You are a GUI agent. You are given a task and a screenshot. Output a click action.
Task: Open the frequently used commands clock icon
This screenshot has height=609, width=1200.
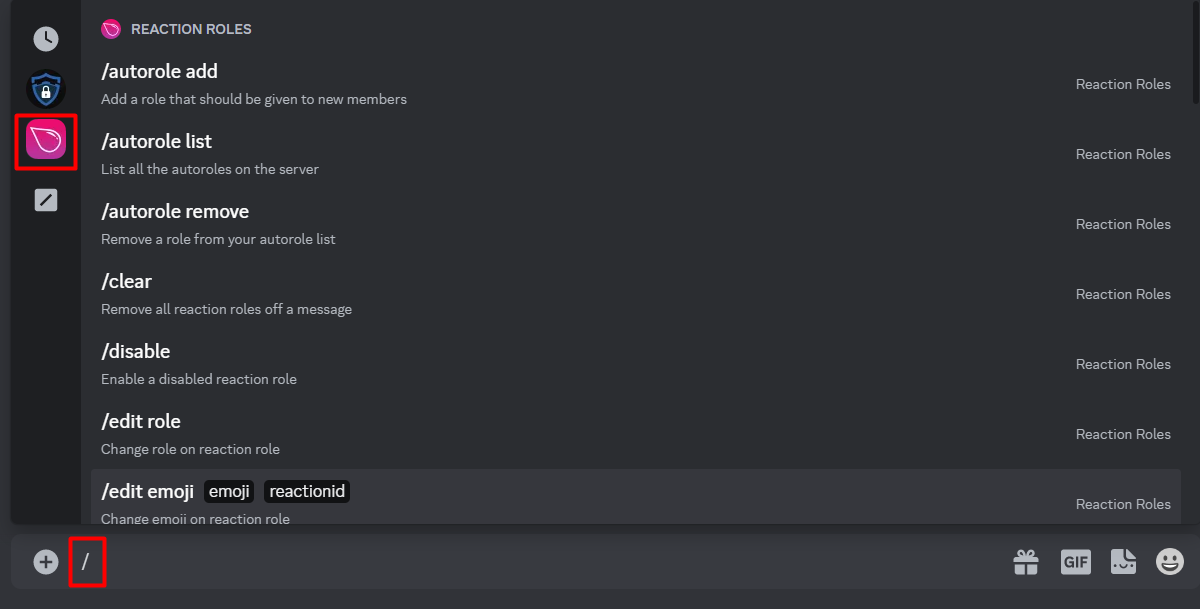(46, 39)
